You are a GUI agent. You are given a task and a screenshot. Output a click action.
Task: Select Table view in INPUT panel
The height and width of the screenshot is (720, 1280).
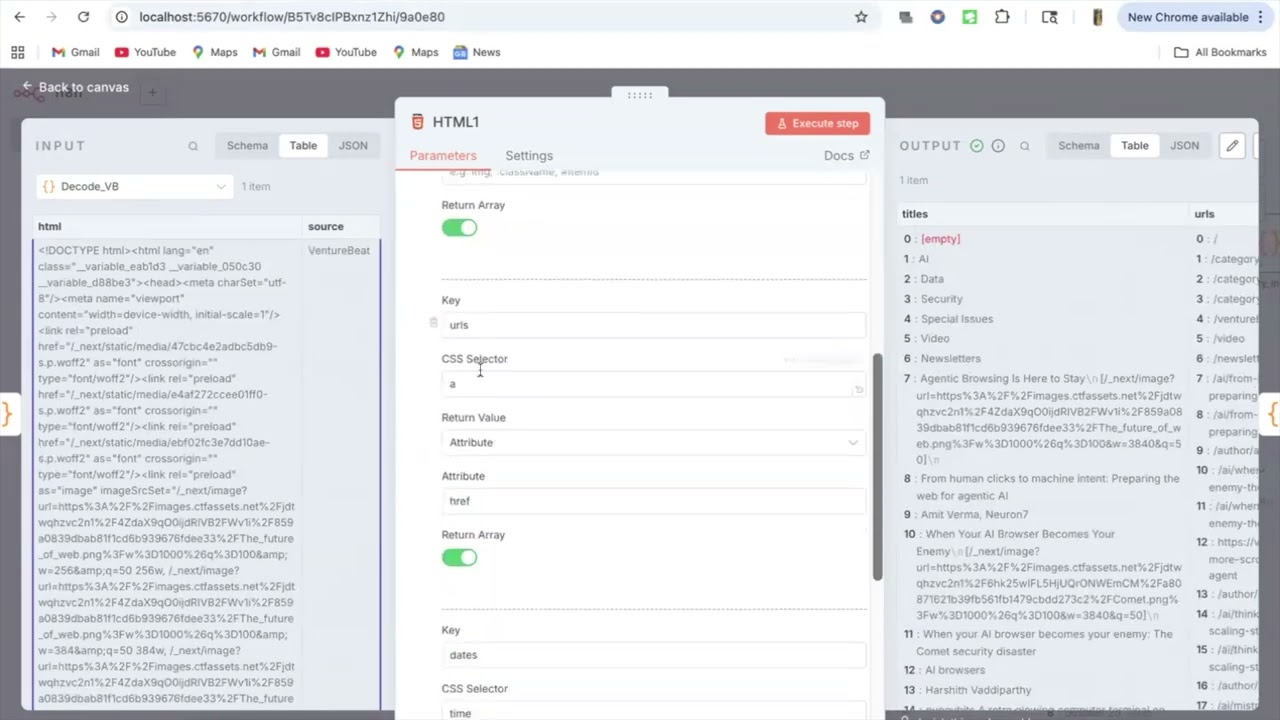coord(303,146)
